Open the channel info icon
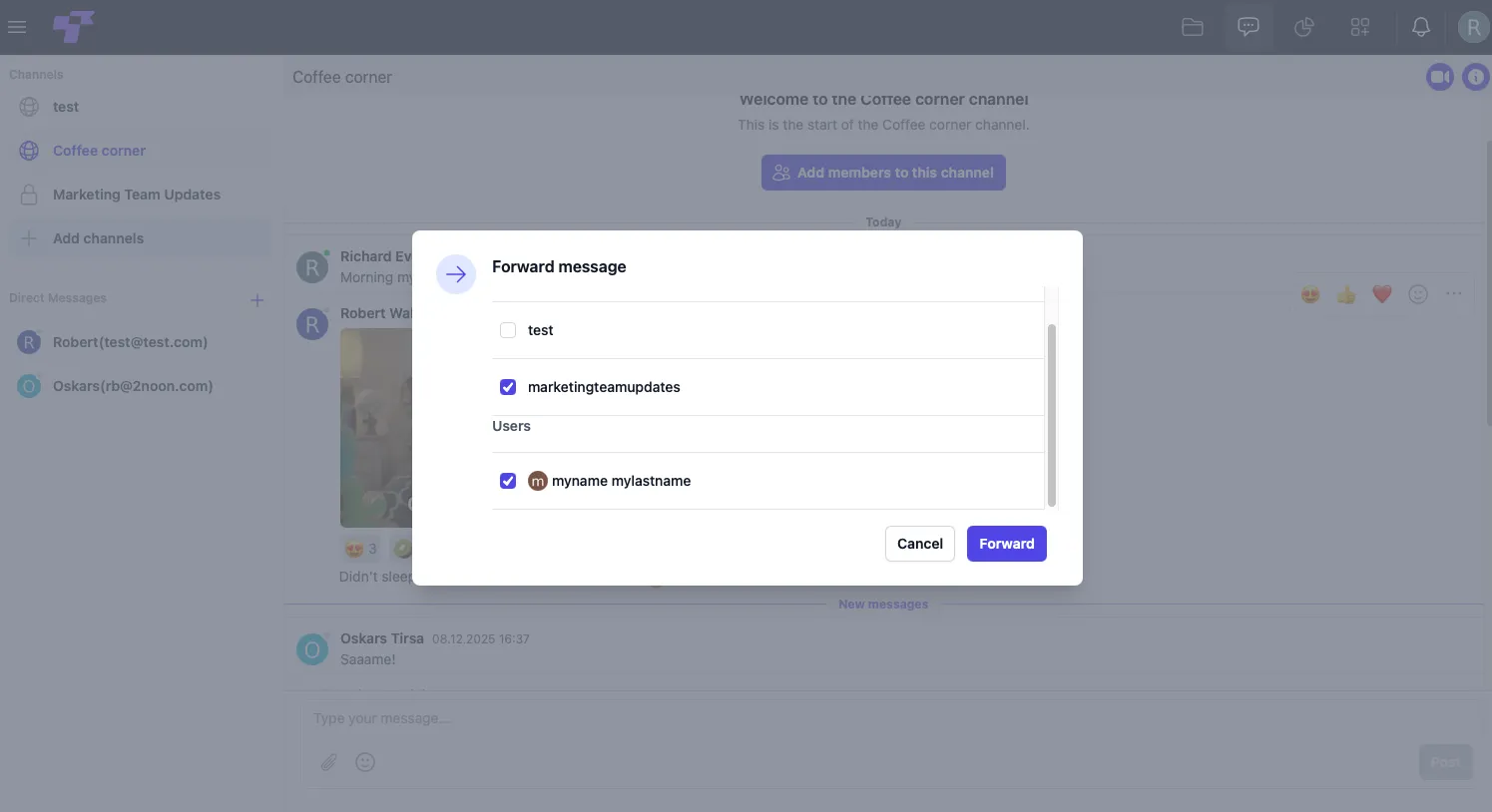 pos(1476,77)
